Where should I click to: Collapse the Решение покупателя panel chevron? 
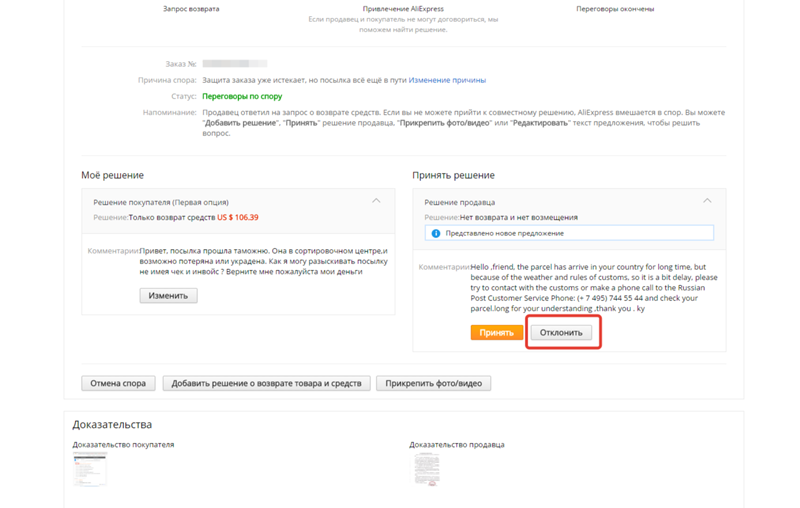pos(376,201)
